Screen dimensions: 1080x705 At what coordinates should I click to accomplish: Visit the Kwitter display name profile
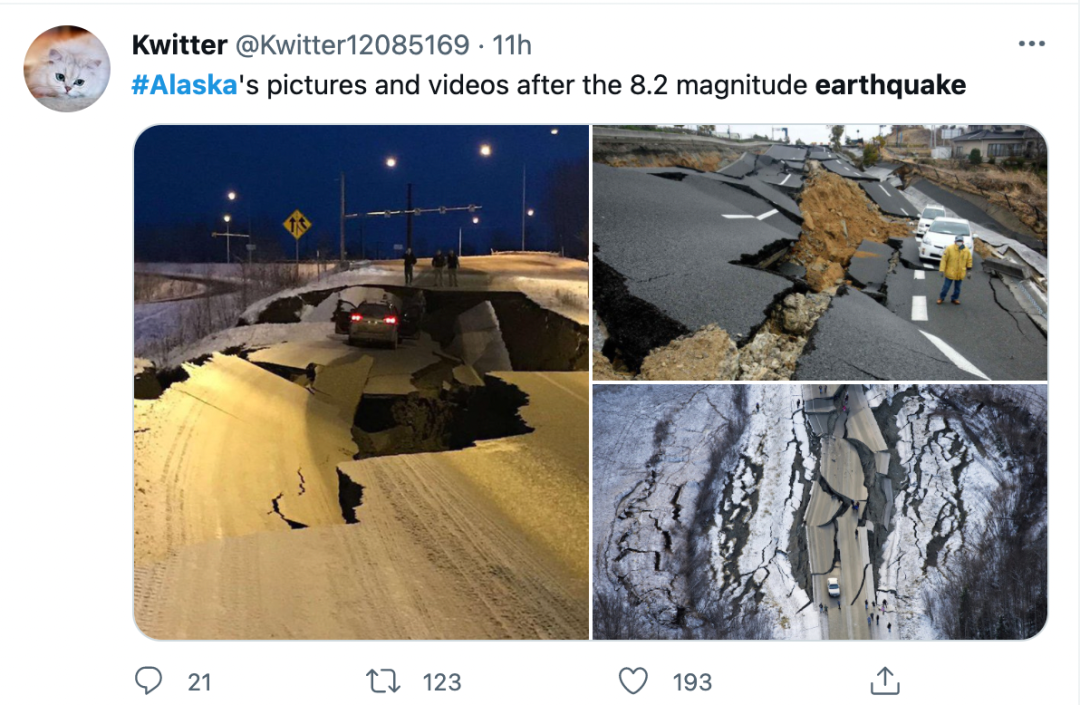pos(179,45)
